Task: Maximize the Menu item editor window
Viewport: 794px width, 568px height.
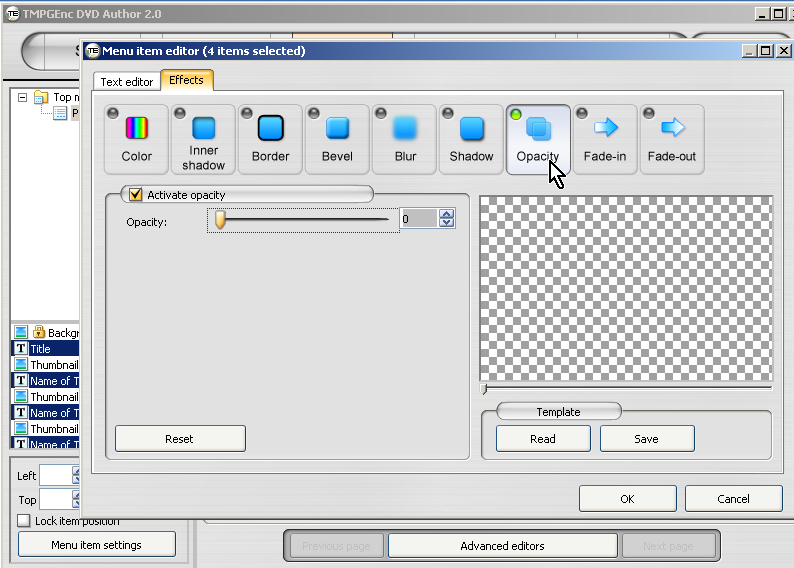Action: (766, 51)
